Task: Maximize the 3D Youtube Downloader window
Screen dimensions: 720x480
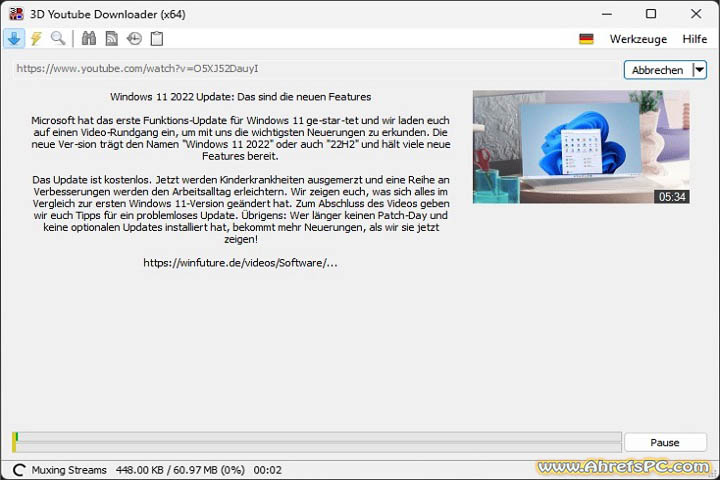Action: [651, 14]
